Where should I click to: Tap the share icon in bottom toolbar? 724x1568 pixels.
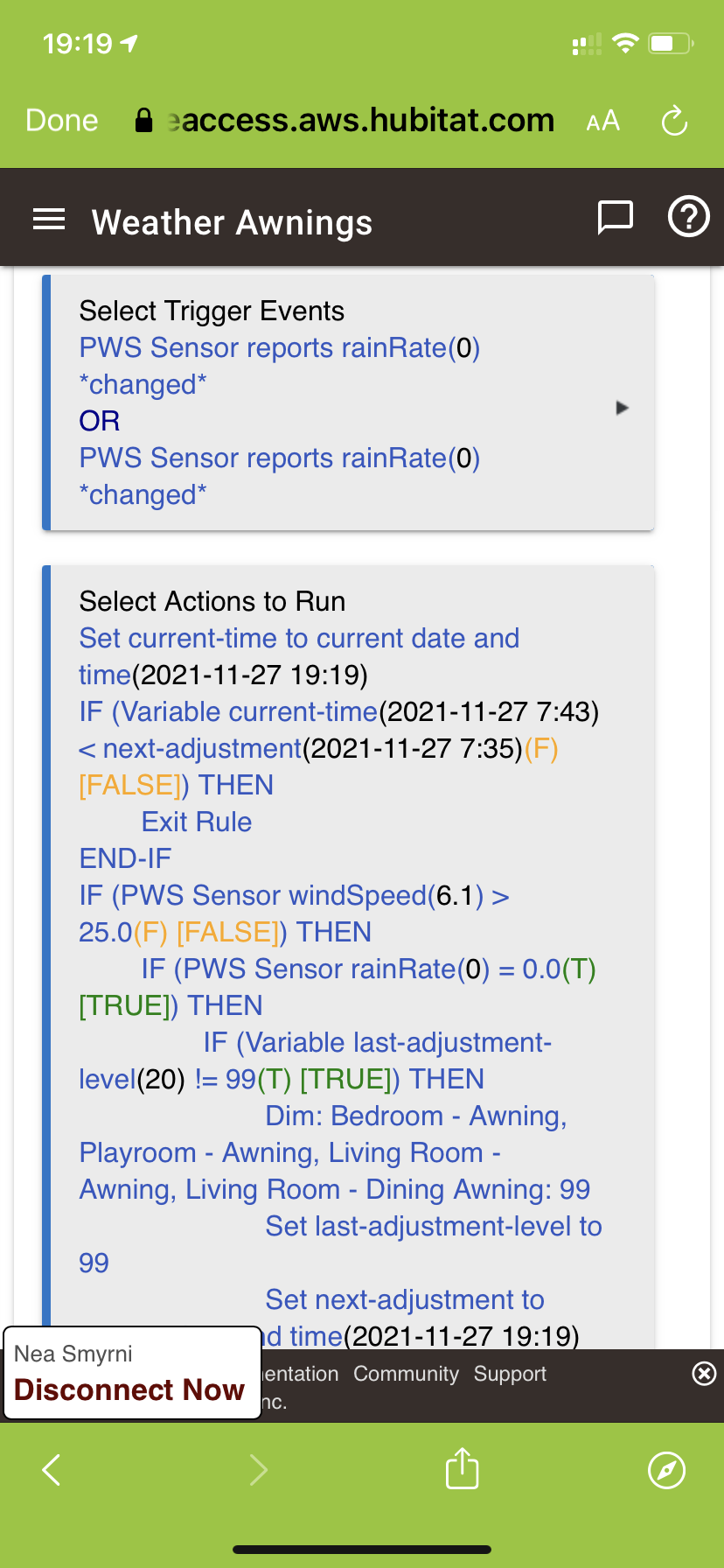click(462, 1468)
